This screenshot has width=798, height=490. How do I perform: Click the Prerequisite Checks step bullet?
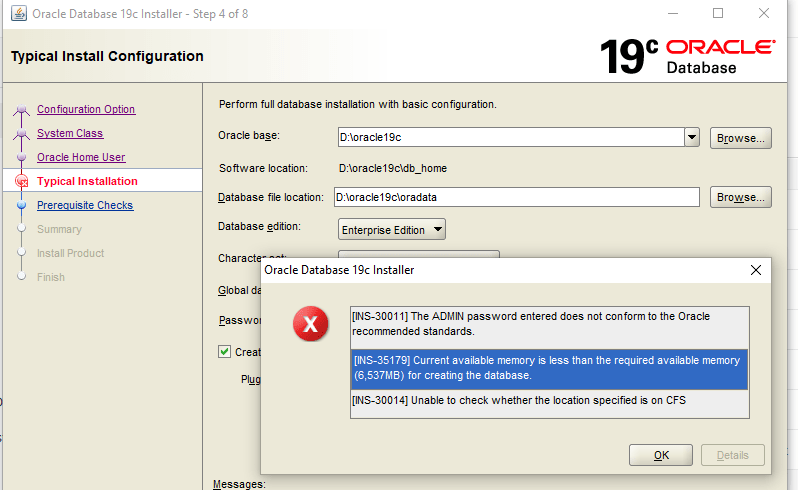22,206
